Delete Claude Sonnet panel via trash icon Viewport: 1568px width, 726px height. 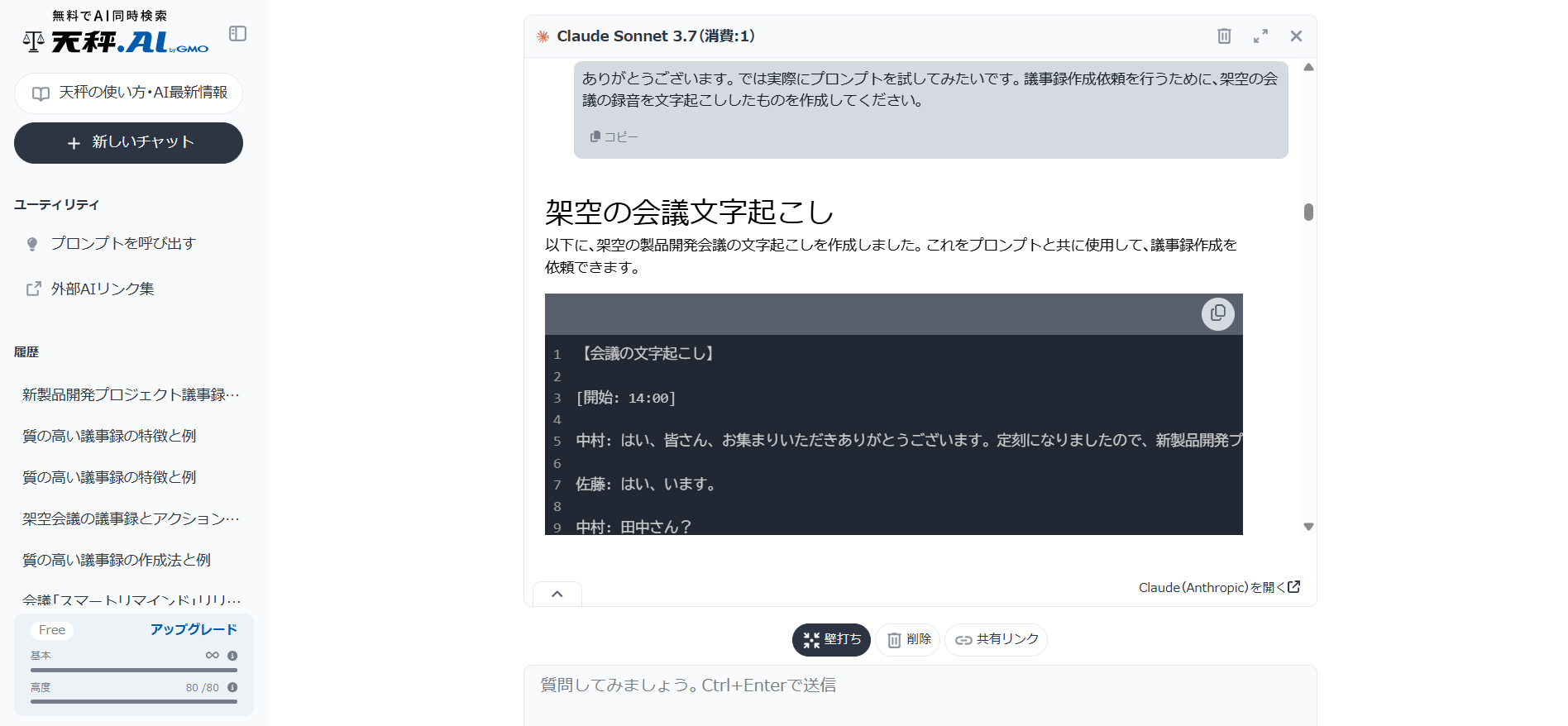(x=1224, y=36)
